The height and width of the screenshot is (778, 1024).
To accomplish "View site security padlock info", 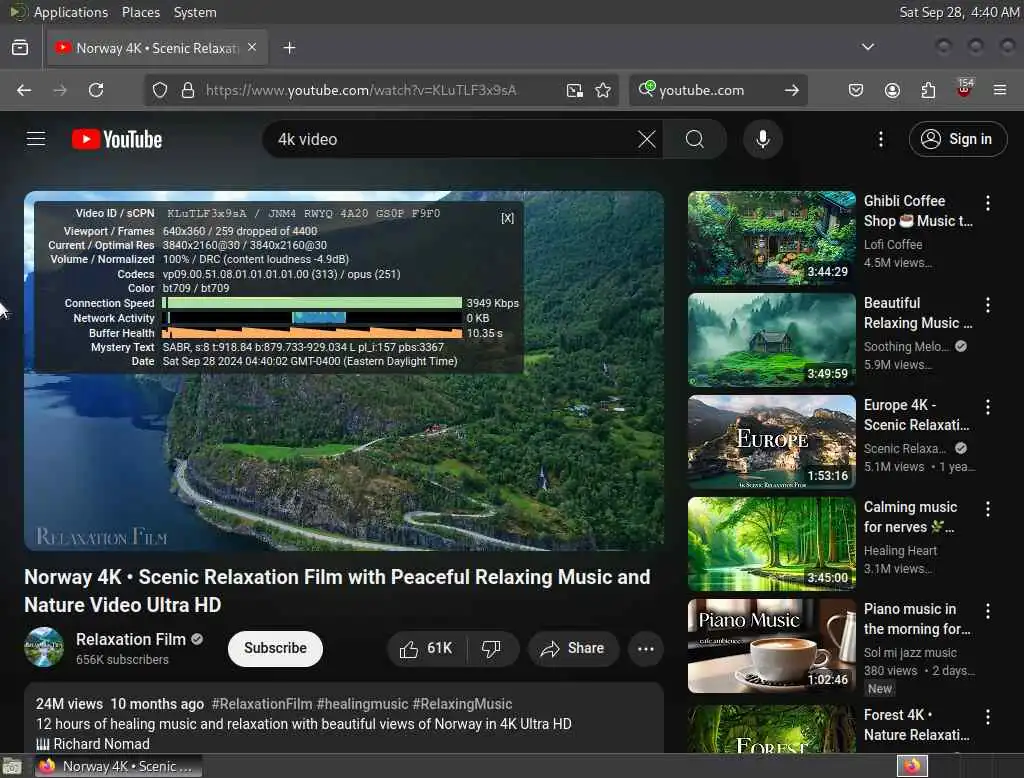I will (187, 90).
